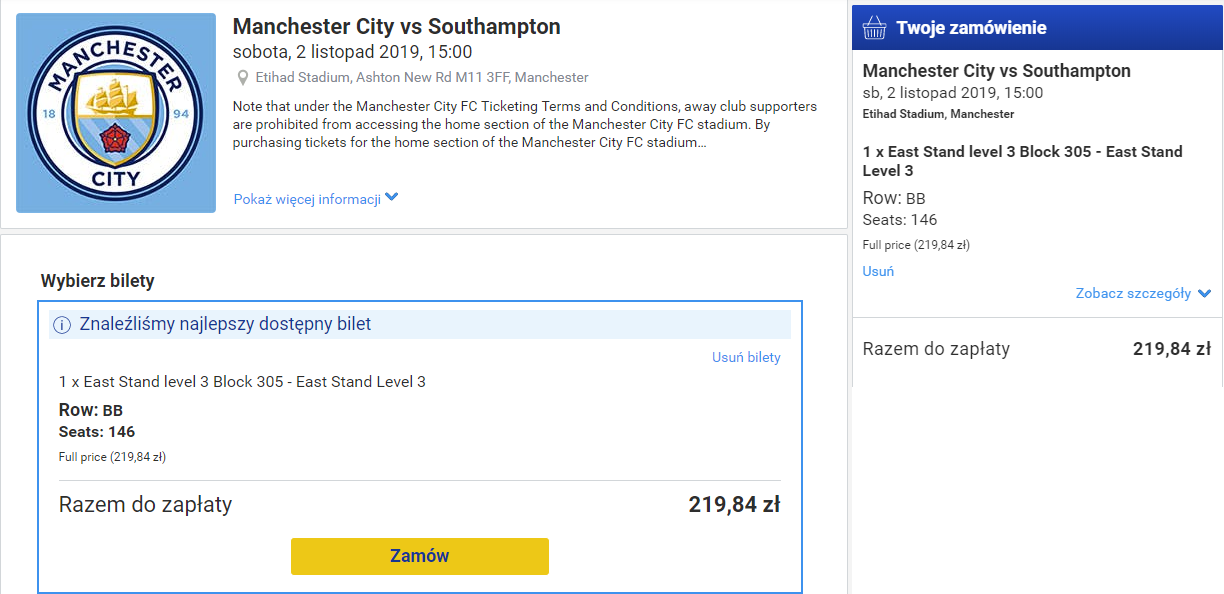The width and height of the screenshot is (1224, 594).
Task: Click the 219,84 zł total in sidebar
Action: coord(1171,349)
